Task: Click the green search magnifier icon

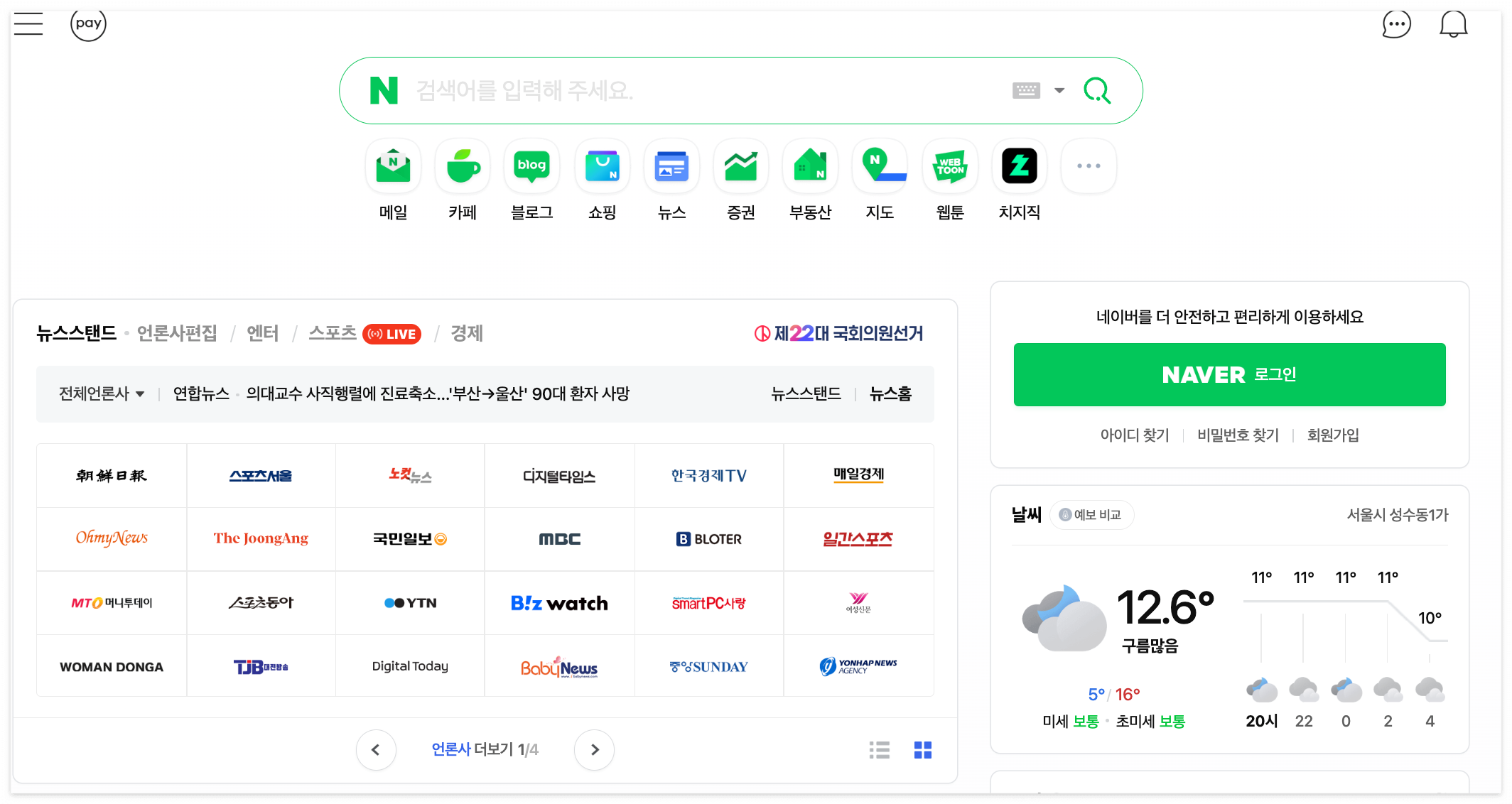Action: pyautogui.click(x=1096, y=90)
